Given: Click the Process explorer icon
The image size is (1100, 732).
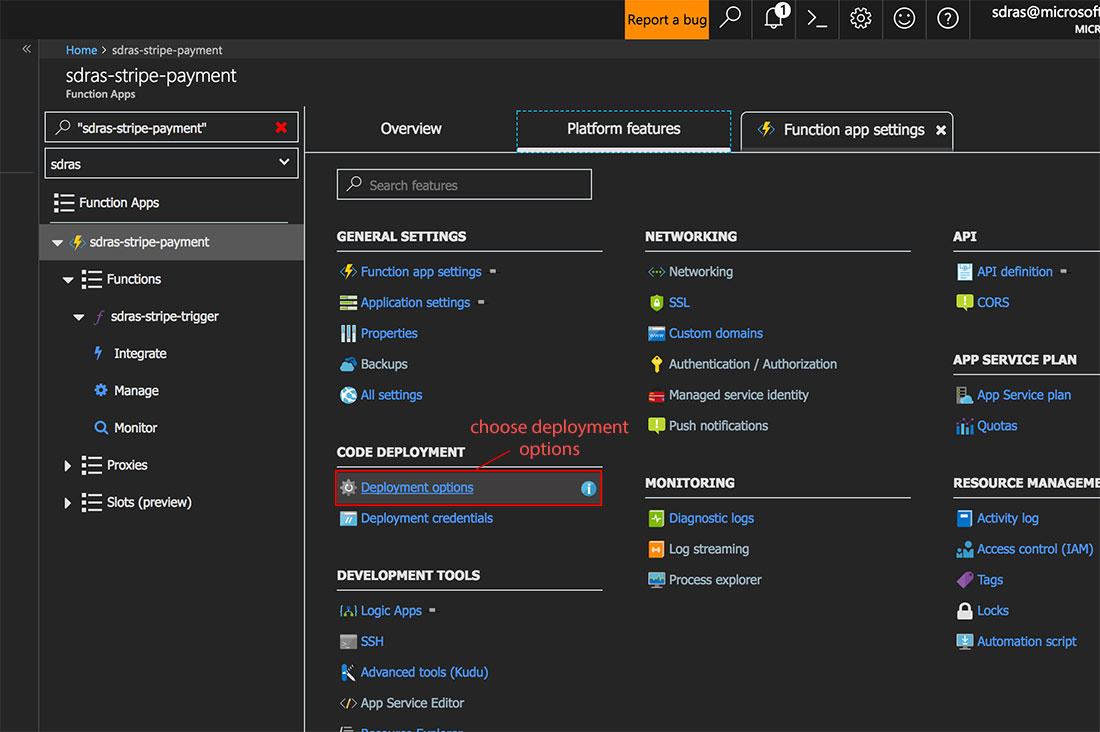Looking at the screenshot, I should click(x=656, y=580).
